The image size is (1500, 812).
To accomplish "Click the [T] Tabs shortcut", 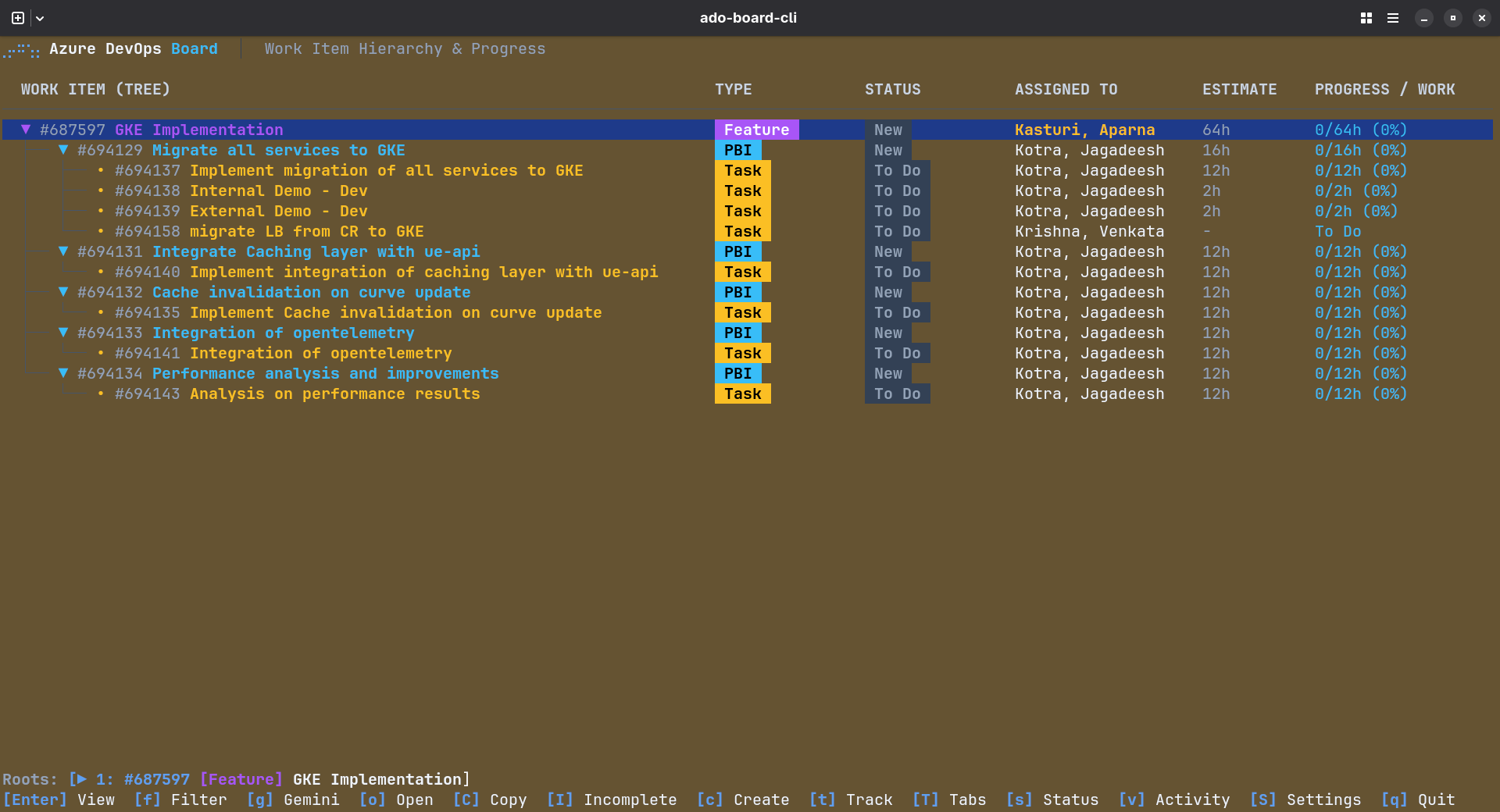I will [x=949, y=800].
